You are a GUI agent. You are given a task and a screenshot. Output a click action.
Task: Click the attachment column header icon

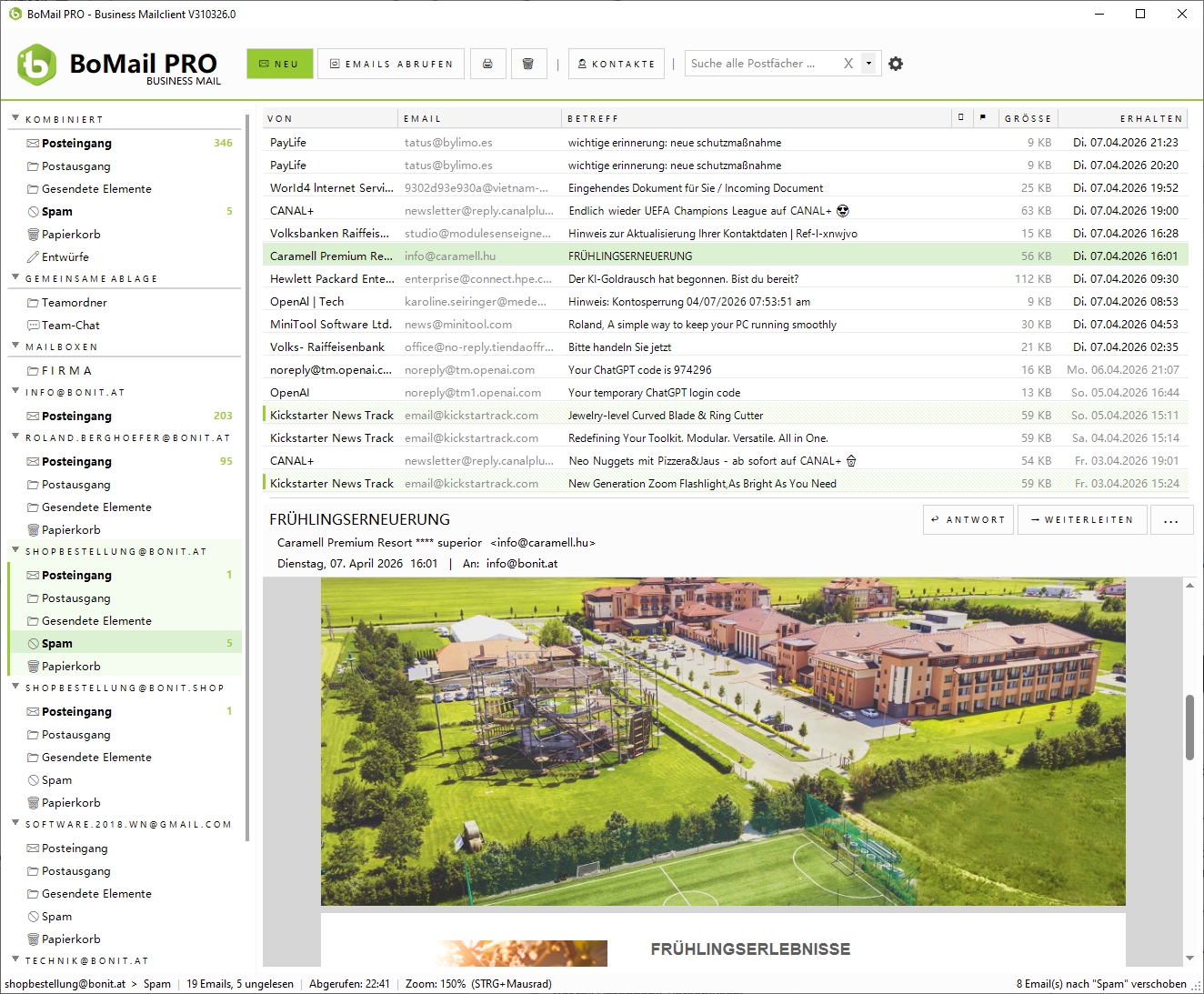point(962,118)
